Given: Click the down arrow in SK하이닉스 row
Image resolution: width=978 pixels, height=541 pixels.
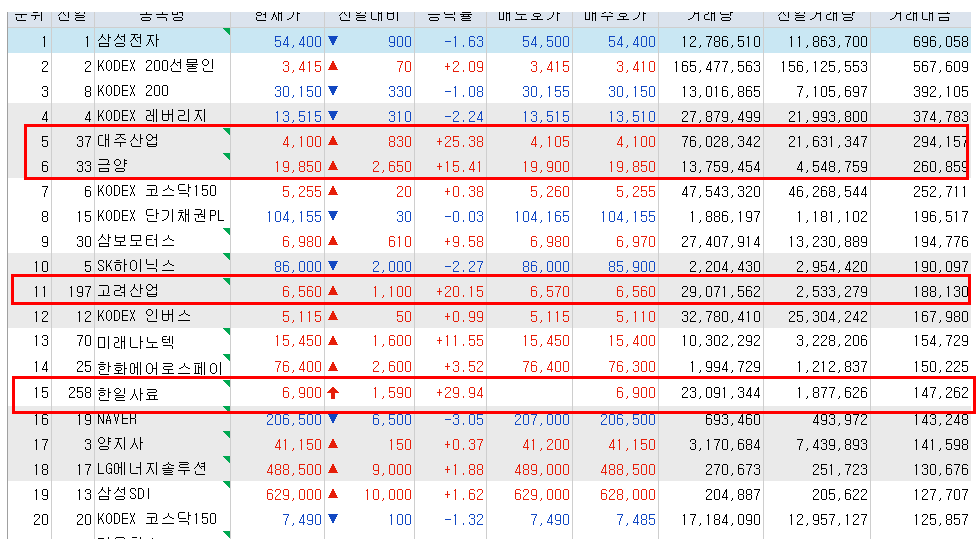Looking at the screenshot, I should [333, 266].
